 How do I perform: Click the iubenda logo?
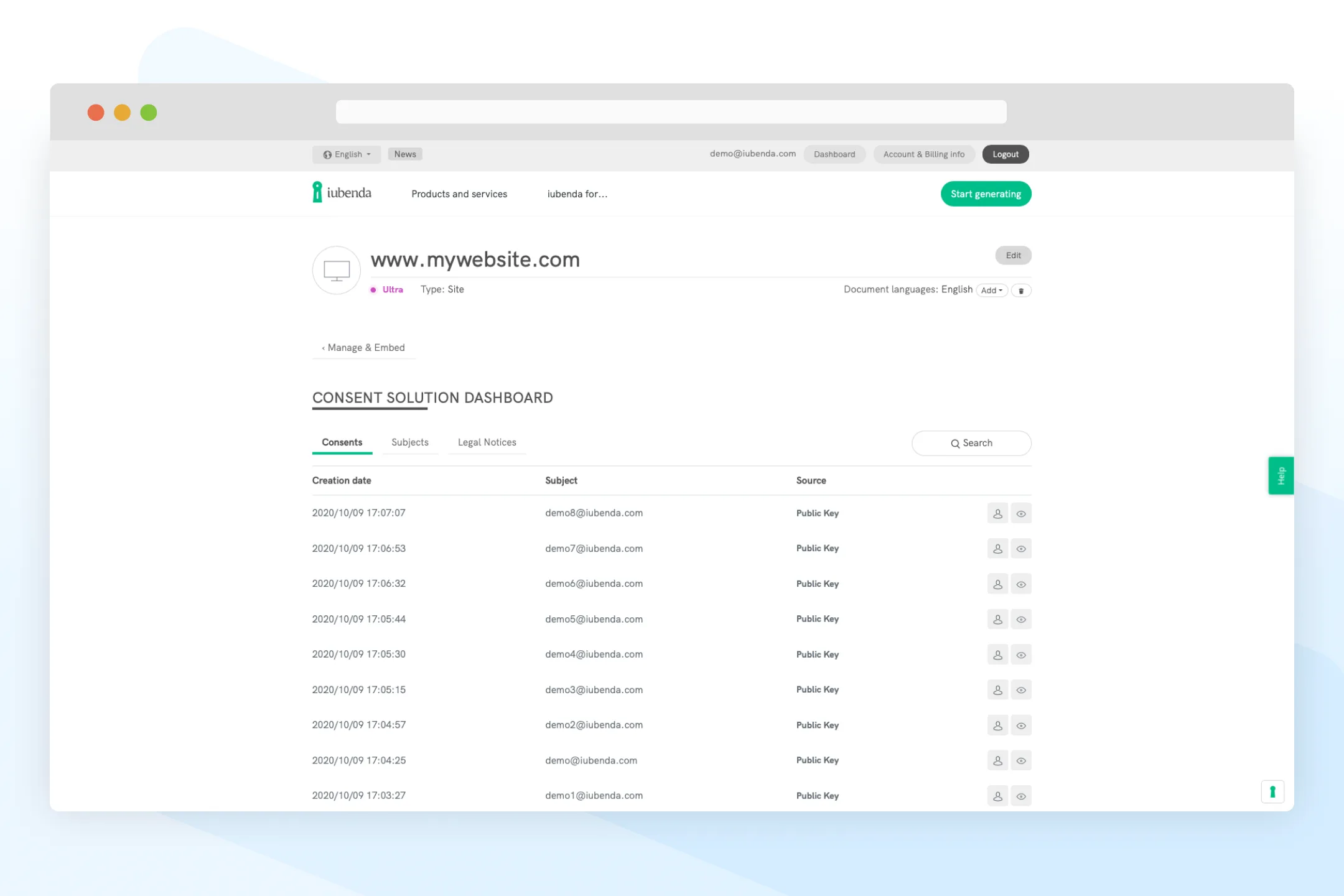(342, 192)
